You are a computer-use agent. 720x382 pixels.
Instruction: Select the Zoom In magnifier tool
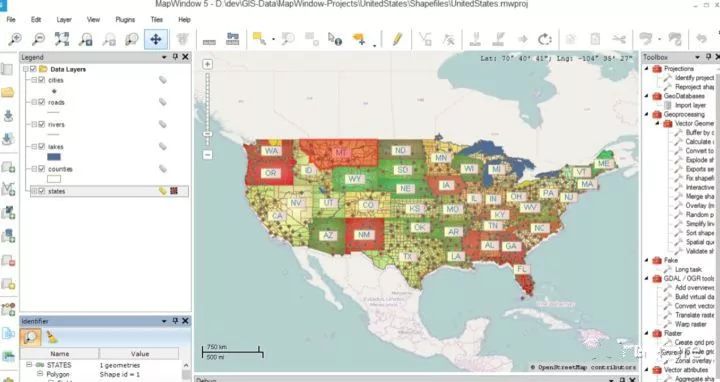pyautogui.click(x=15, y=39)
